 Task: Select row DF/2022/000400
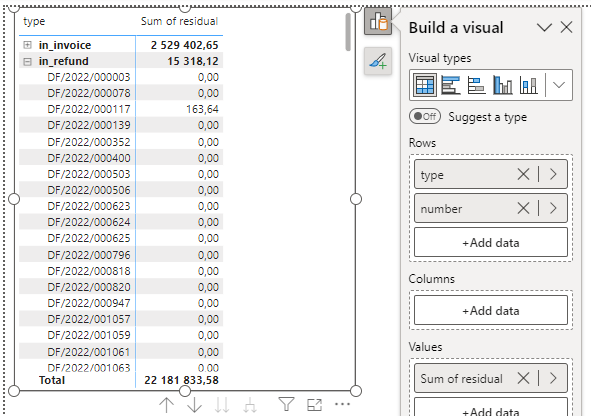pos(89,158)
